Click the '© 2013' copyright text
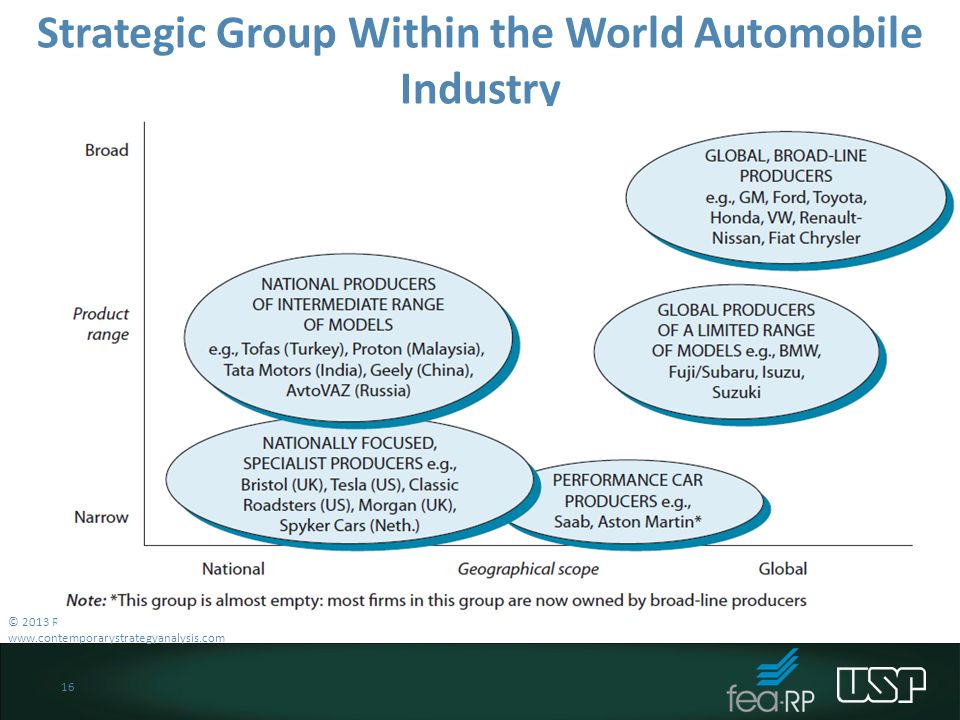 click(32, 622)
